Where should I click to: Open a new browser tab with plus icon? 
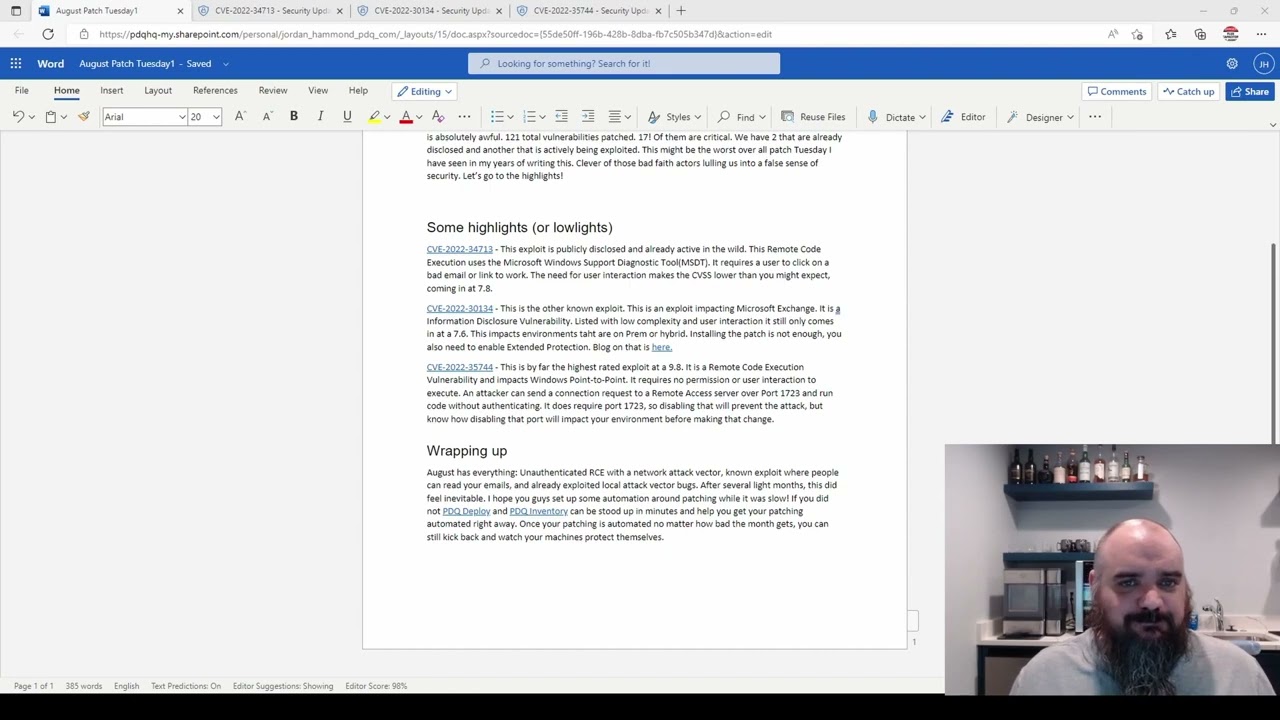pos(681,10)
